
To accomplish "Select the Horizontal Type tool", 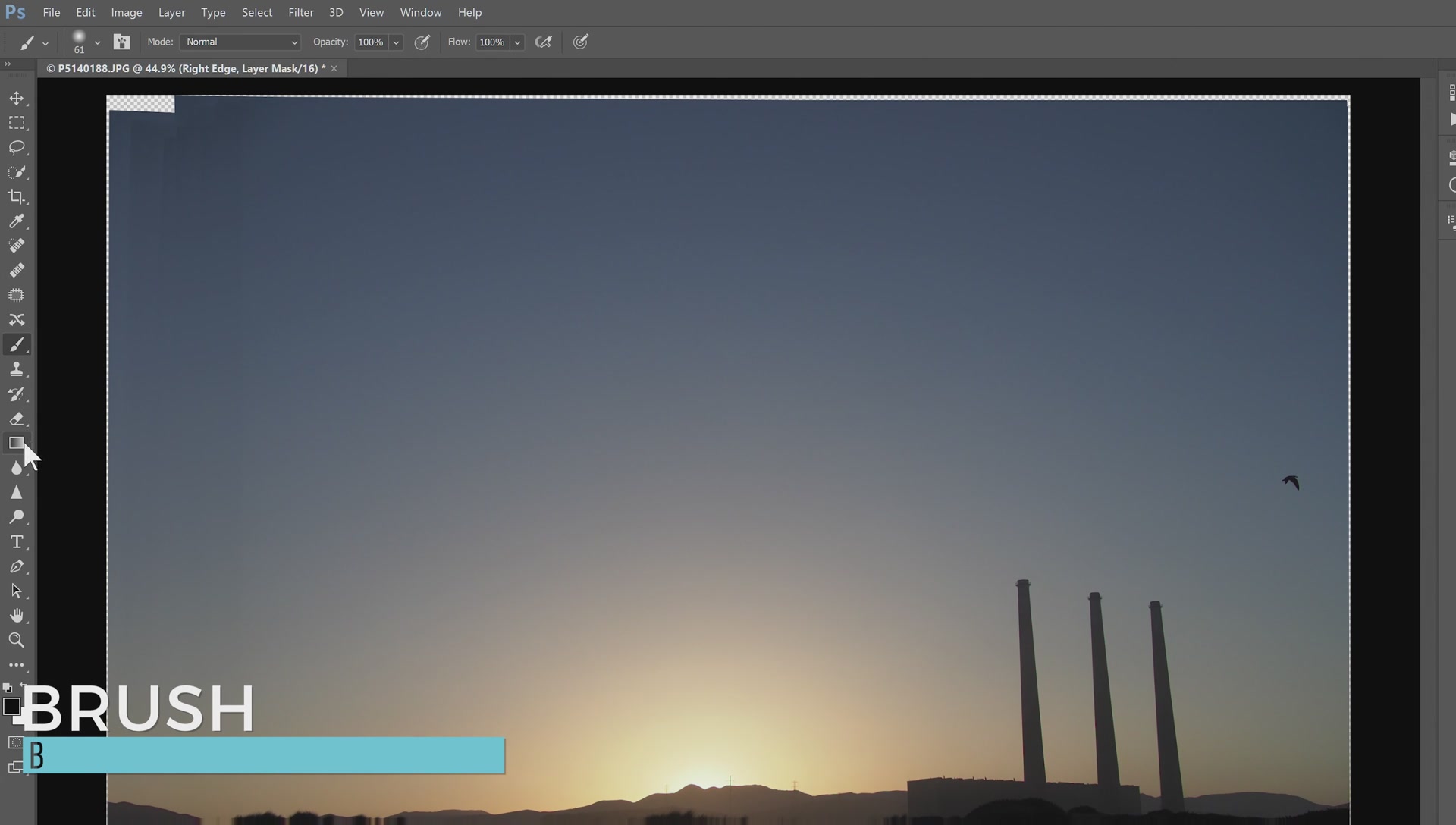I will [x=16, y=542].
